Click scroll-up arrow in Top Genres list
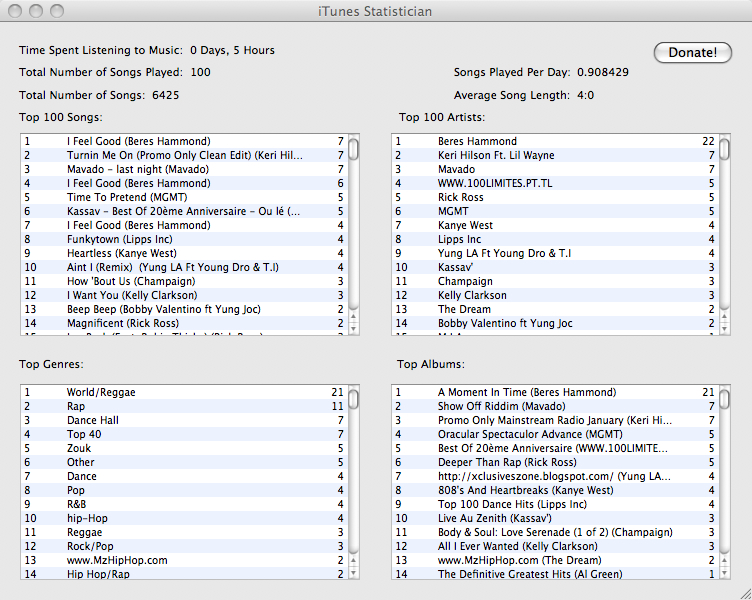This screenshot has width=752, height=600. tap(353, 561)
